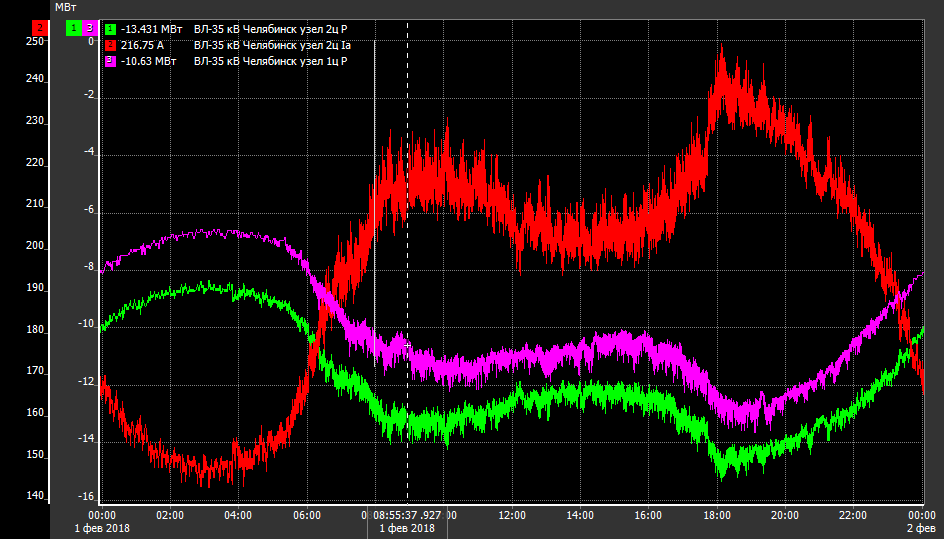This screenshot has height=539, width=944.
Task: Click the 20:00 time axis label
Action: [x=785, y=516]
